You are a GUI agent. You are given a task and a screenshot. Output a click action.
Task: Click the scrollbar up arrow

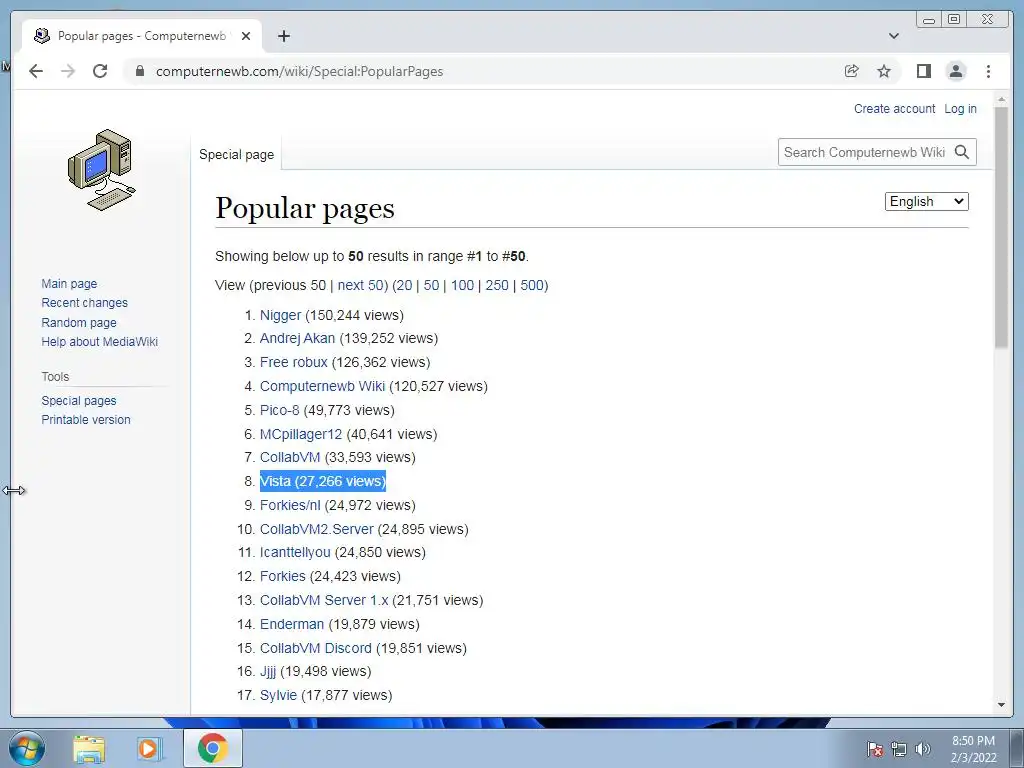click(x=1002, y=100)
